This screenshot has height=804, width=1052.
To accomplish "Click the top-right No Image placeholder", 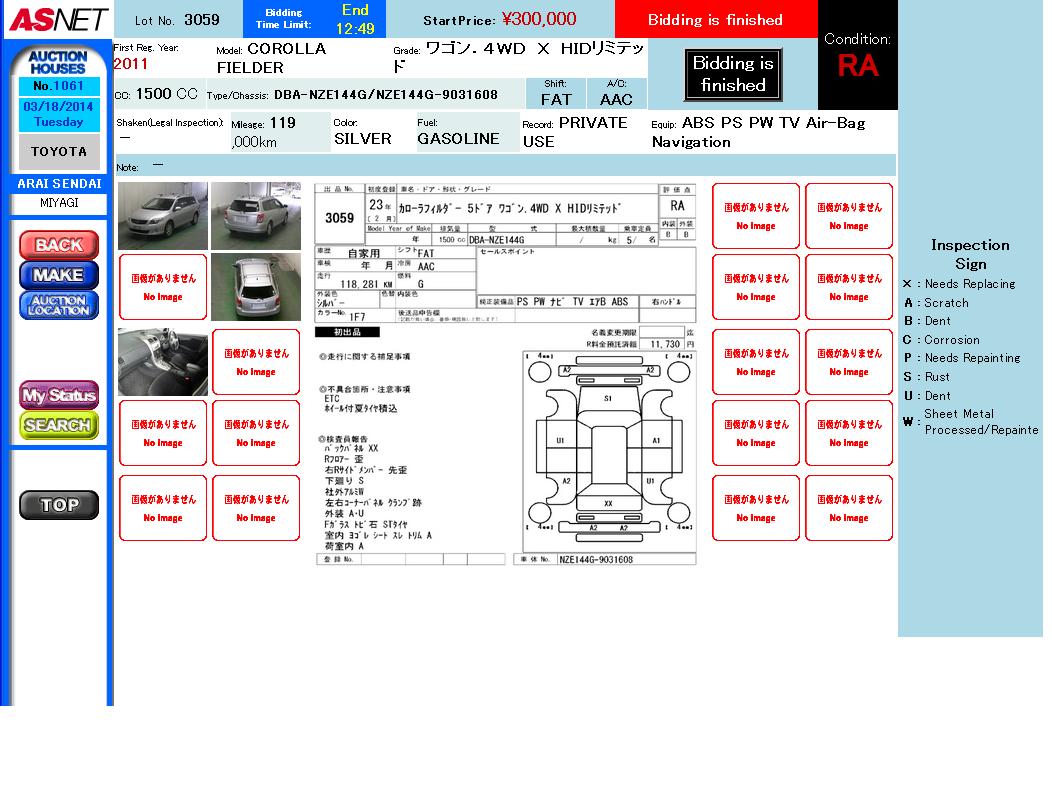I will [849, 216].
